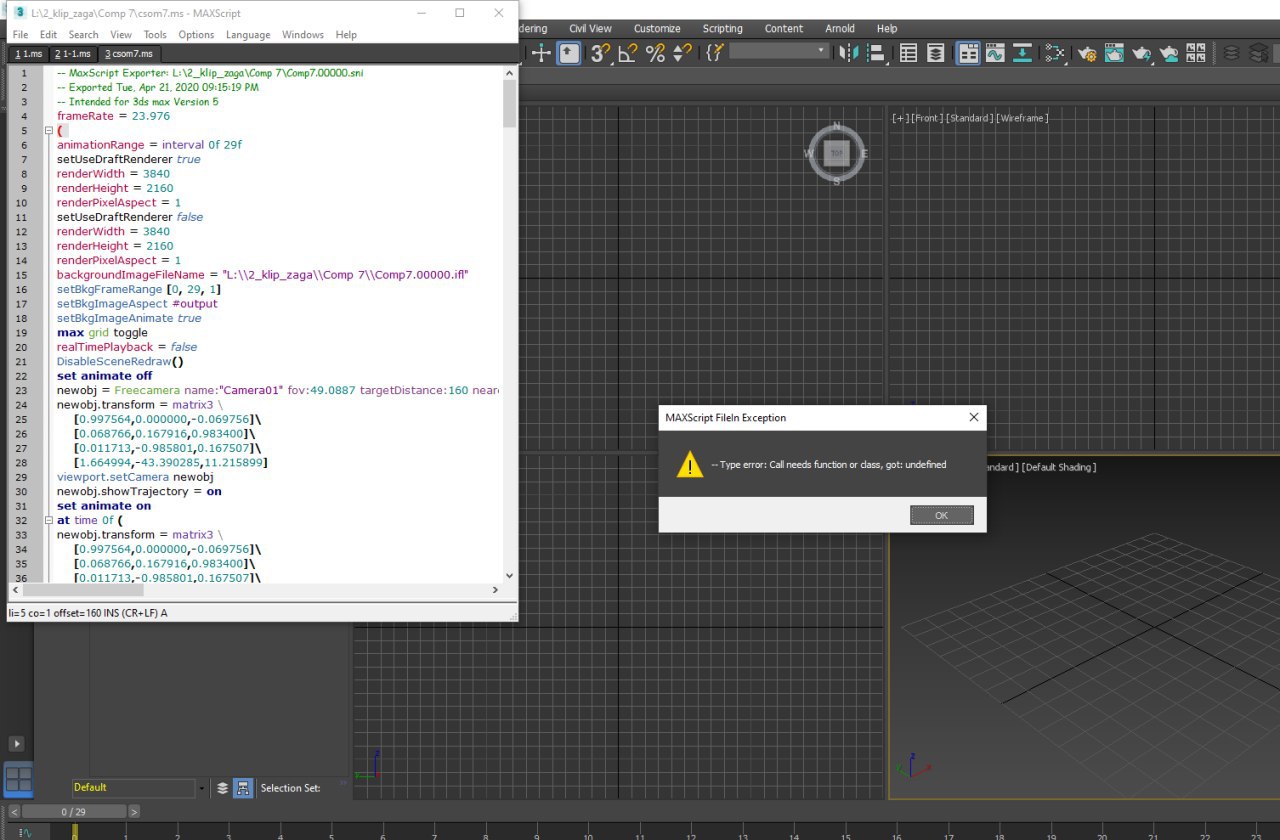Screen dimensions: 1280x840
Task: Open the Autodesk gallery grid icon
Action: click(x=1195, y=53)
